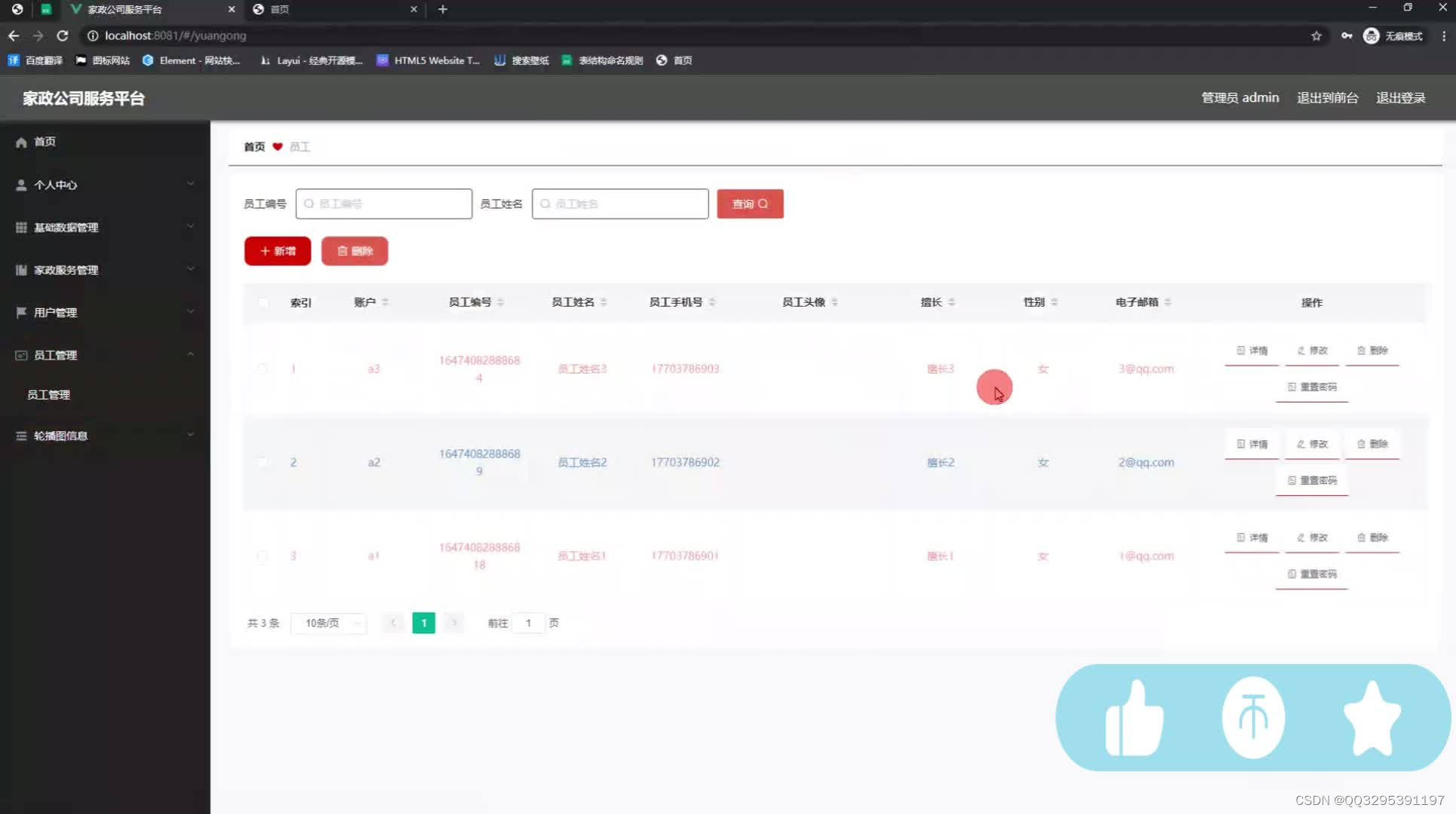Click the previous page arrow
Viewport: 1456px width, 814px height.
(393, 623)
